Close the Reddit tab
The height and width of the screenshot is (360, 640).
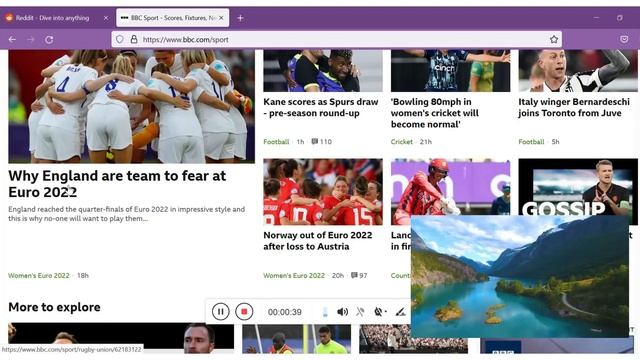tap(106, 18)
